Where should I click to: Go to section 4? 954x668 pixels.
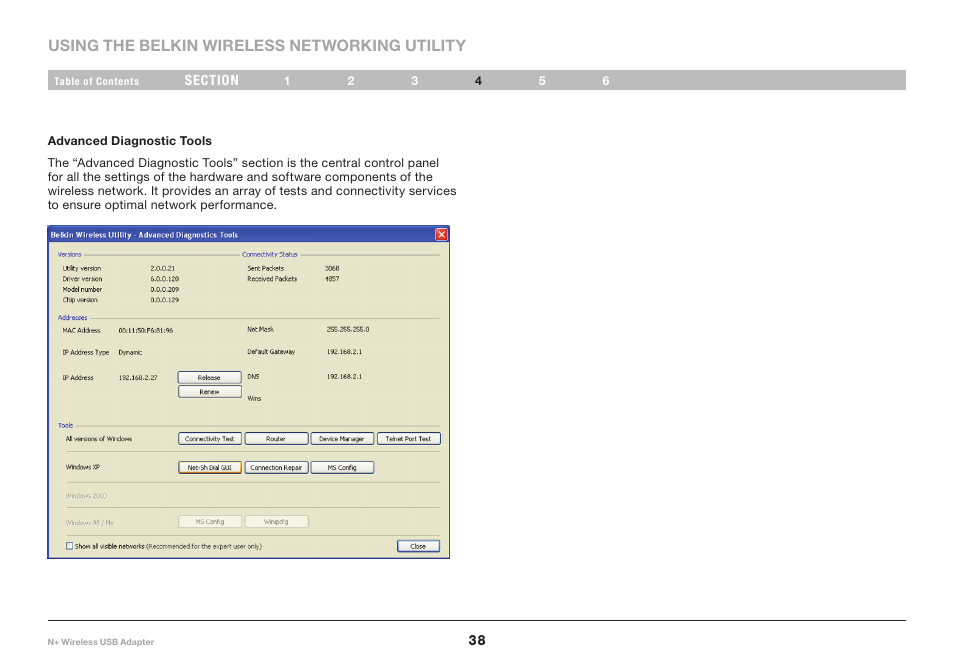(478, 81)
